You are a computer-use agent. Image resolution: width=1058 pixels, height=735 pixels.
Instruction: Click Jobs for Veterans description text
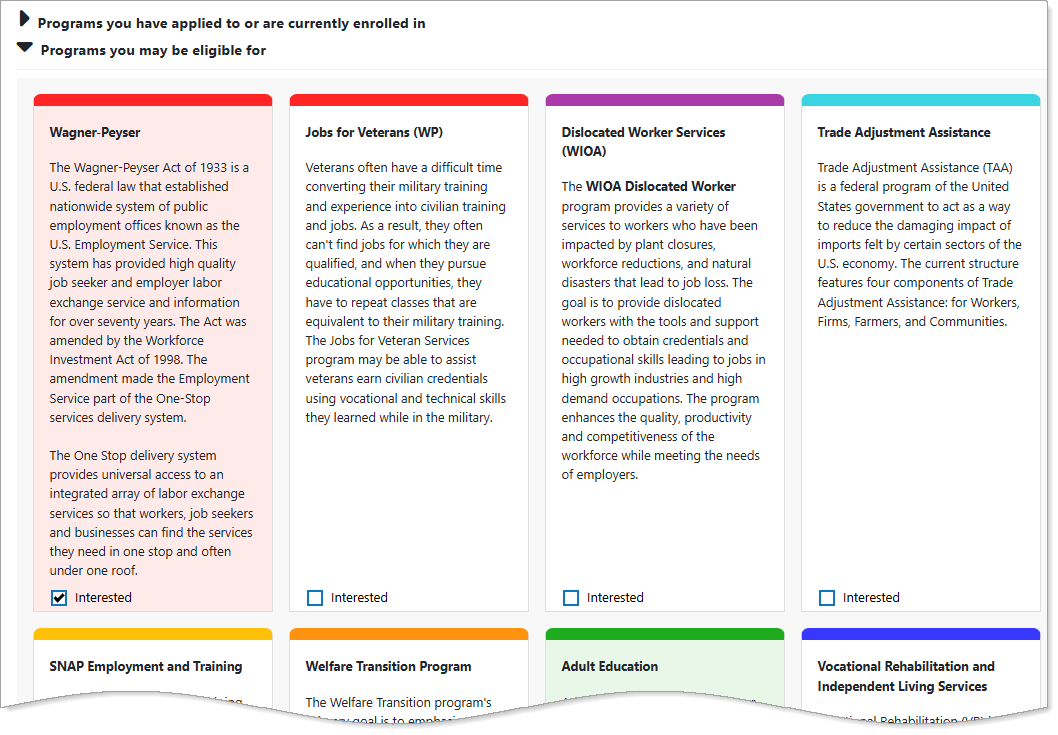tap(406, 292)
